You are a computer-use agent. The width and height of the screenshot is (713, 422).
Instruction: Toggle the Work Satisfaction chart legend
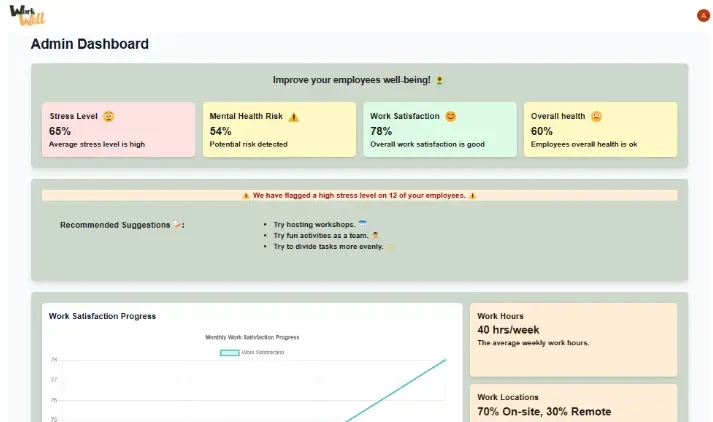(x=252, y=352)
